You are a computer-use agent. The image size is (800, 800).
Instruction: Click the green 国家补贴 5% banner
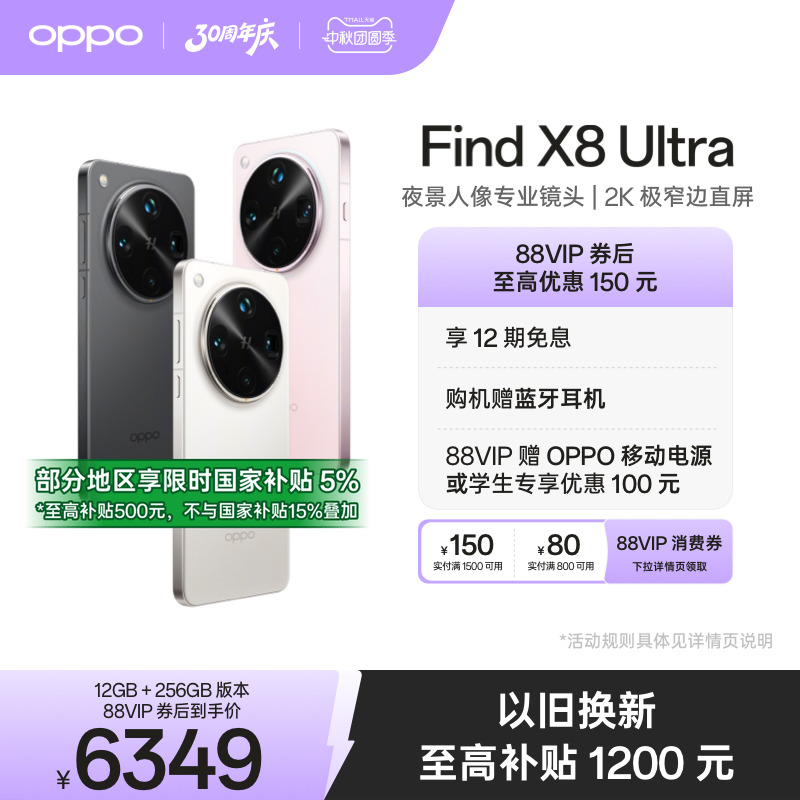click(197, 493)
